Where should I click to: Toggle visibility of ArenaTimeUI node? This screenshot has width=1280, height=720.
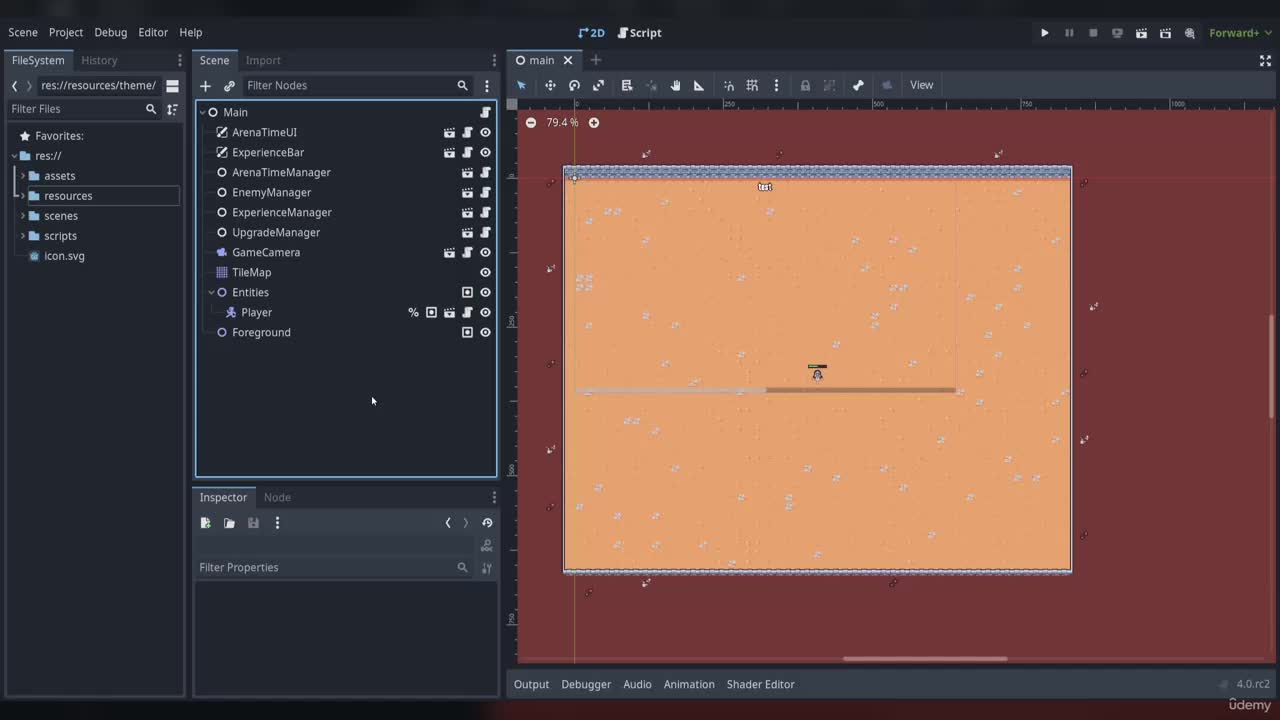point(485,132)
